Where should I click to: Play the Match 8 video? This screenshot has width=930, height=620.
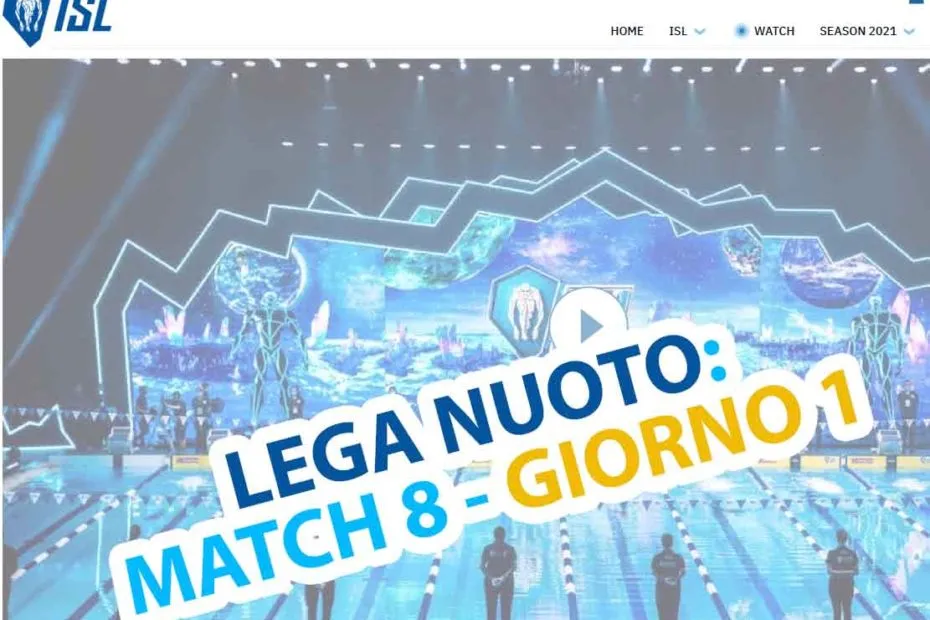[x=589, y=325]
